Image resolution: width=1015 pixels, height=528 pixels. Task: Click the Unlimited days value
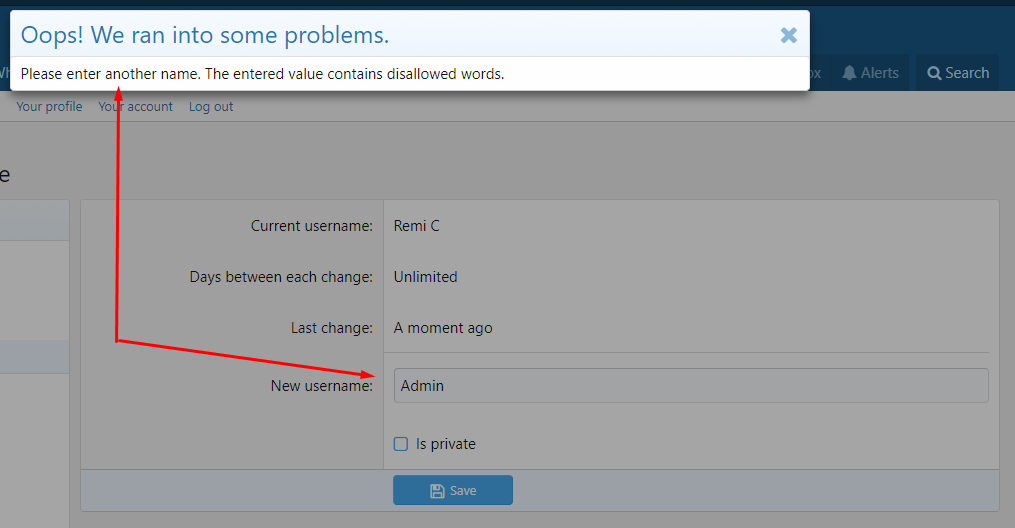pos(425,277)
